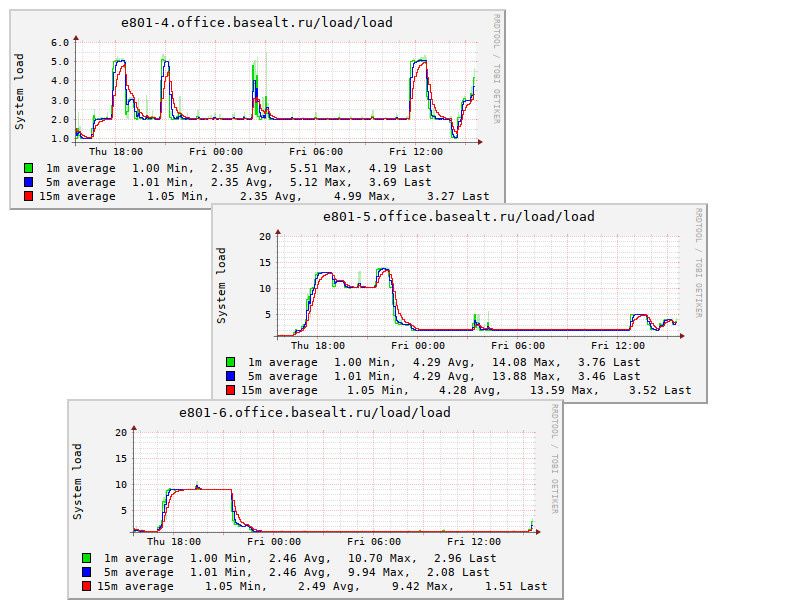800x600 pixels.
Task: Click 'Fri 06:00' axis label in e801-6 graph
Action: tap(374, 541)
